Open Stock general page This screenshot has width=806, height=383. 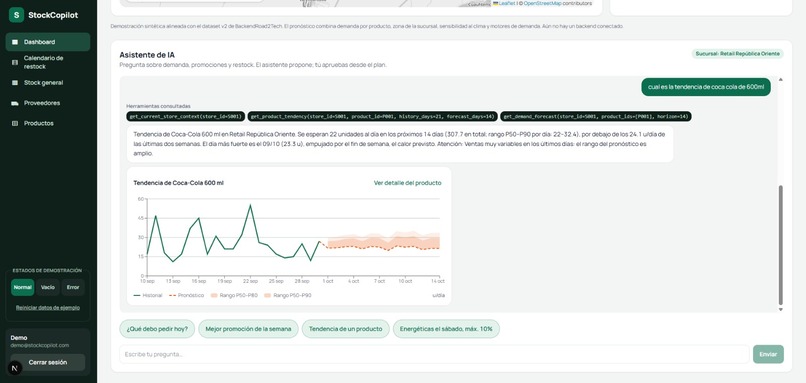click(x=48, y=83)
